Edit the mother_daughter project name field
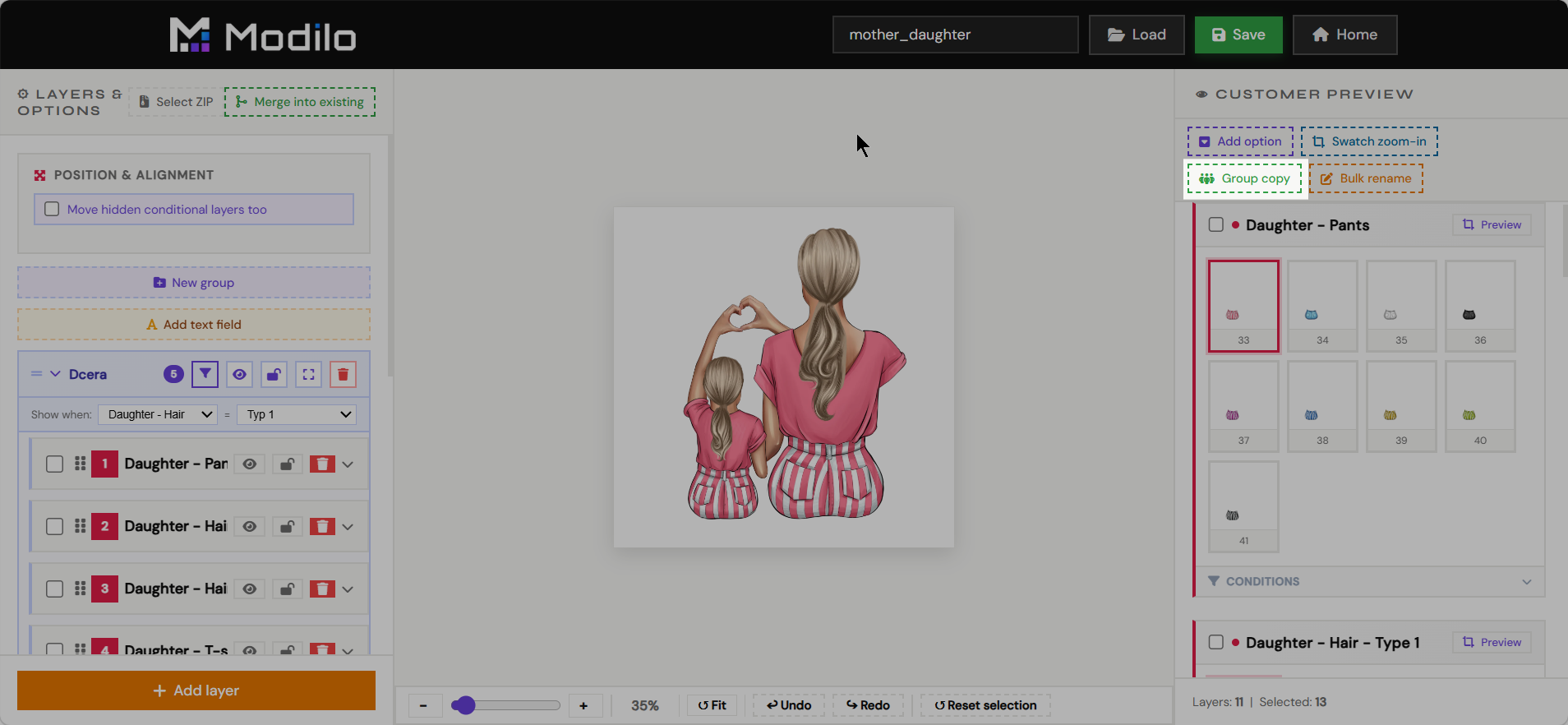The width and height of the screenshot is (1568, 725). [x=956, y=35]
